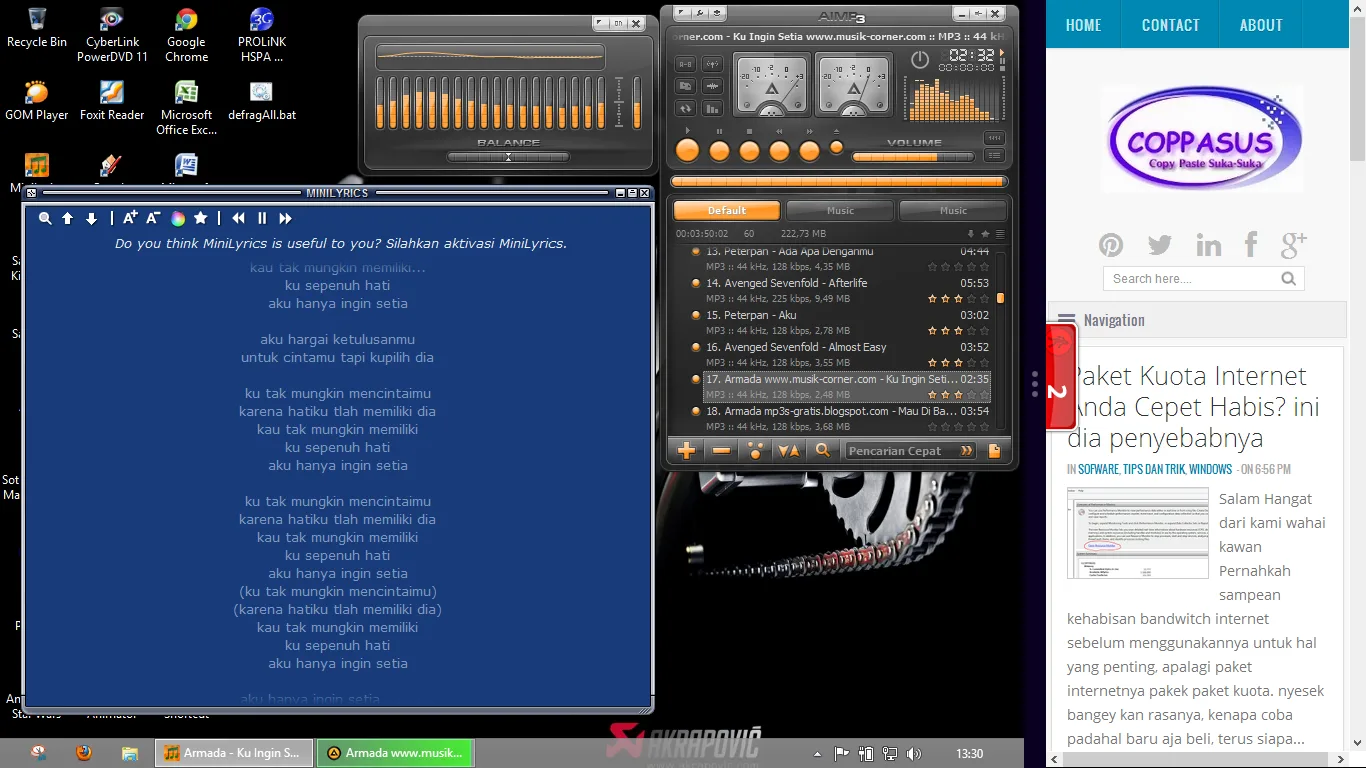Click the Twitter social icon
Viewport: 1366px width, 768px height.
point(1160,245)
